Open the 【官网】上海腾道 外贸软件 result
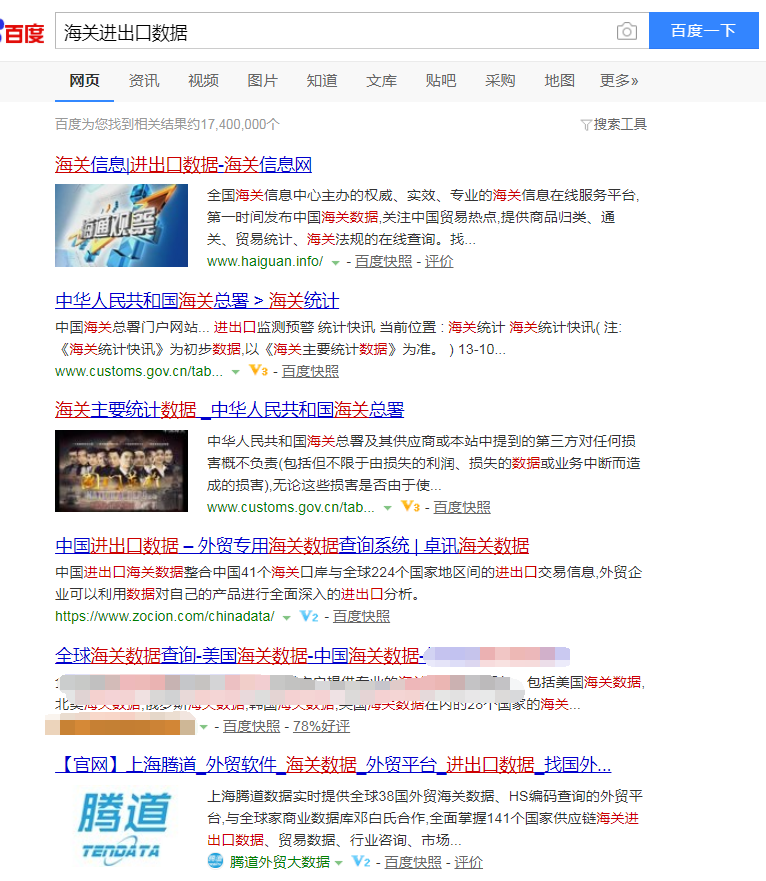The height and width of the screenshot is (881, 766). point(333,765)
